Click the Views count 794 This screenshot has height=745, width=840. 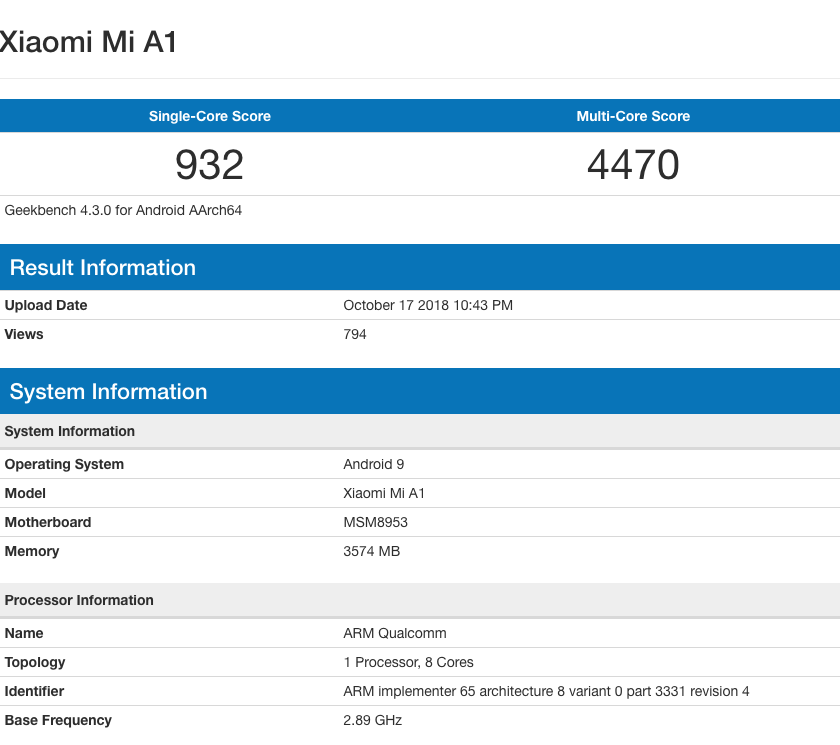point(355,334)
